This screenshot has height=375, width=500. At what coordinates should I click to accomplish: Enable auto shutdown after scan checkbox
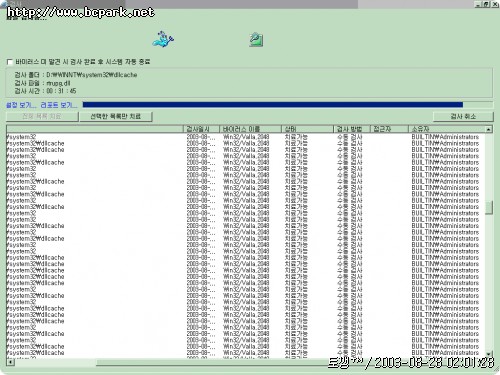coord(10,62)
